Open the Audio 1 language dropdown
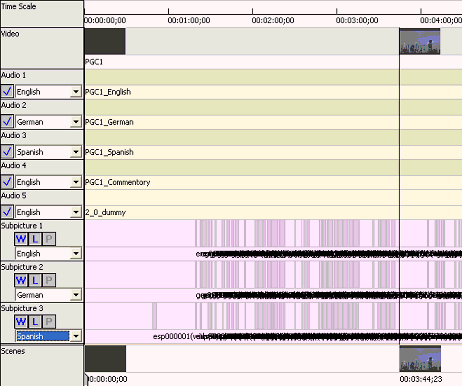 pyautogui.click(x=76, y=92)
